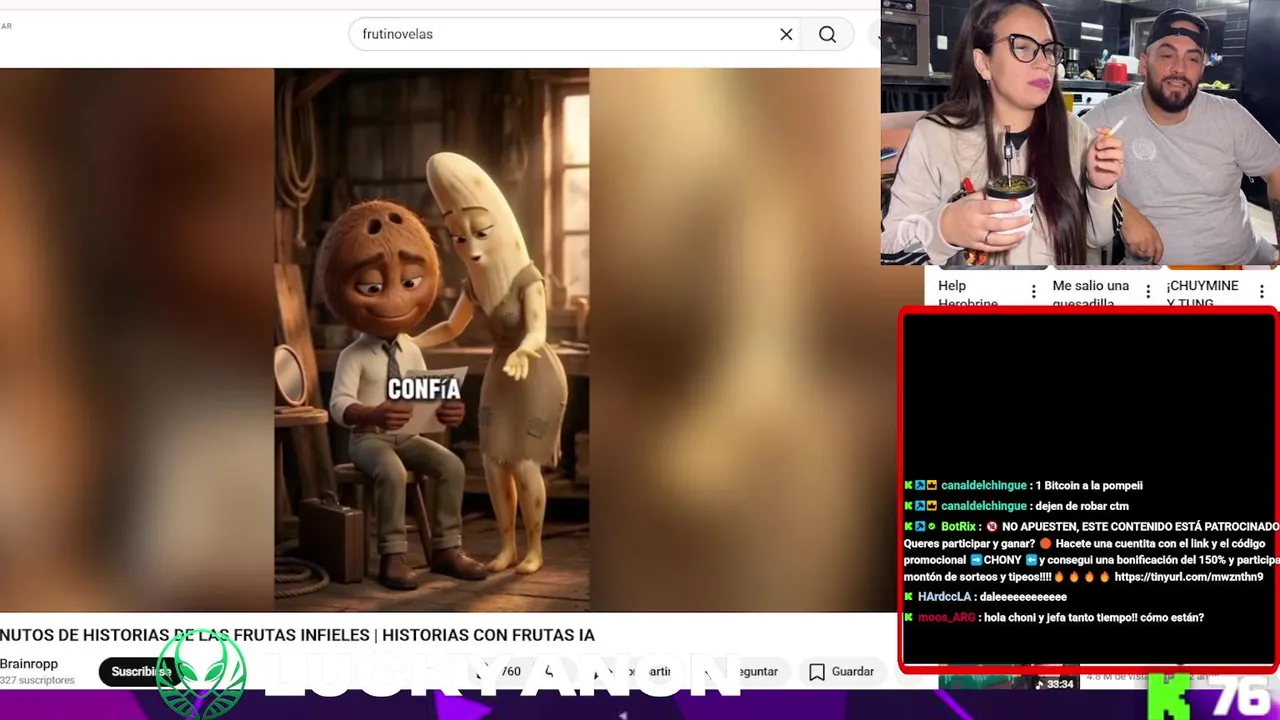The height and width of the screenshot is (720, 1280).
Task: Click the playing coconut and banana video
Action: click(x=432, y=340)
